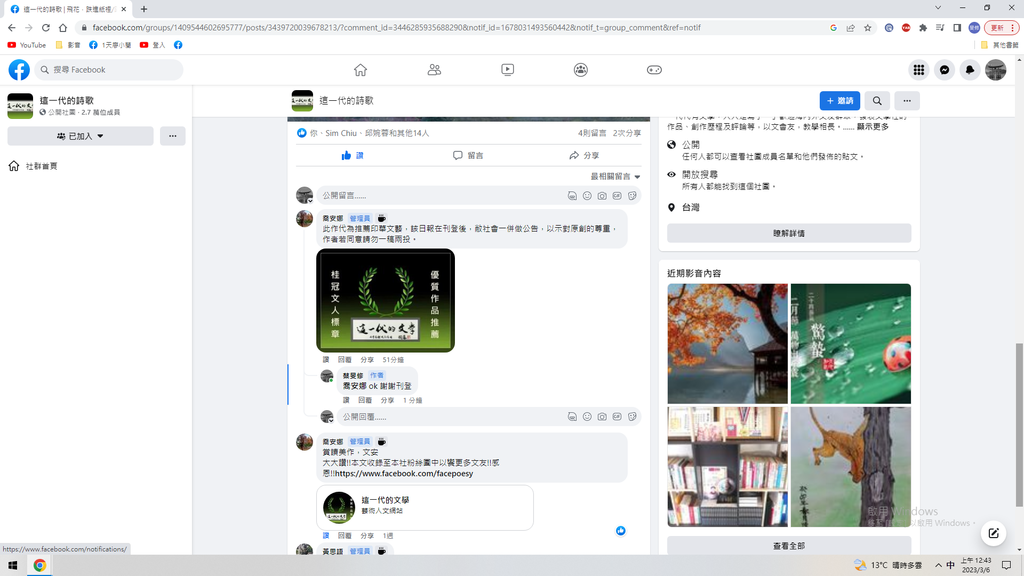Screen dimensions: 1024x576
Task: Open the Groups icon in top navigation
Action: coord(581,70)
